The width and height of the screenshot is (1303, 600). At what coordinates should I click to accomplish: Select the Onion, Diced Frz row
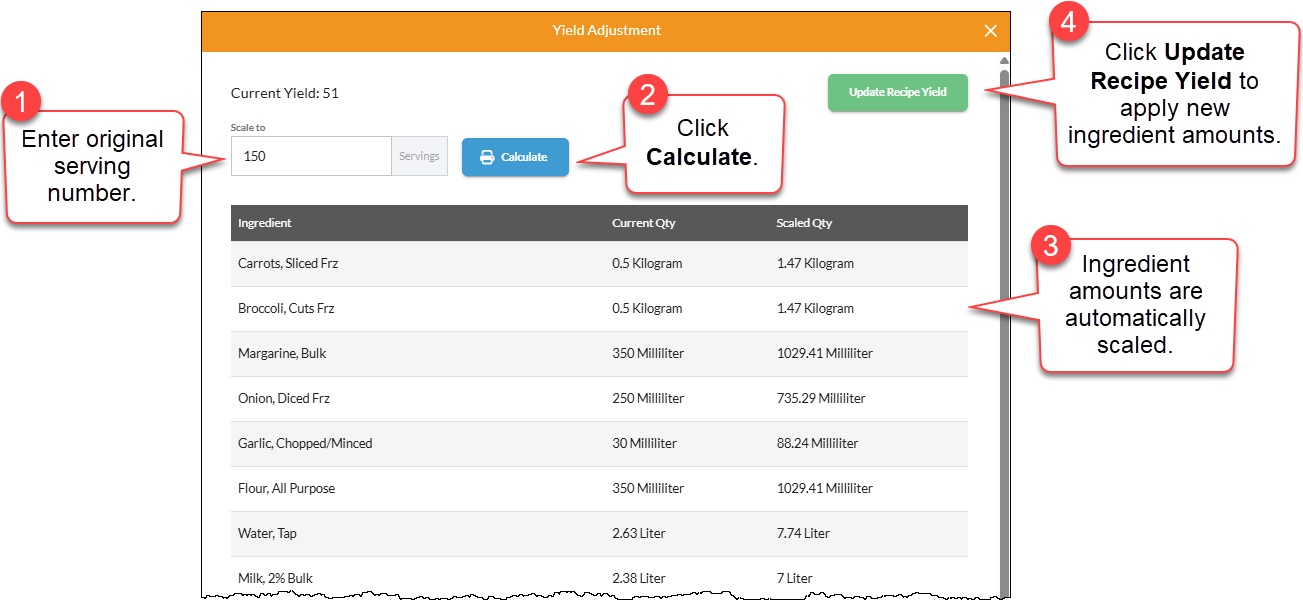pyautogui.click(x=599, y=399)
